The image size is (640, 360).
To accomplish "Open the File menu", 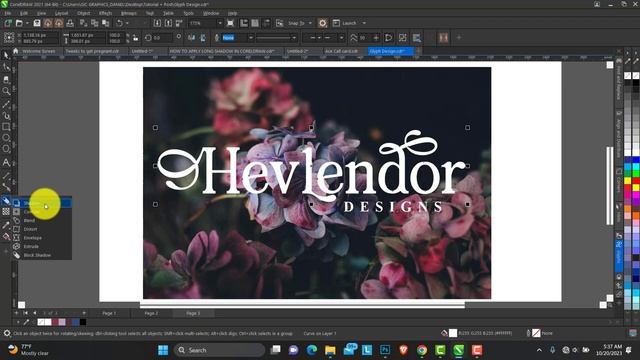I will (8, 13).
